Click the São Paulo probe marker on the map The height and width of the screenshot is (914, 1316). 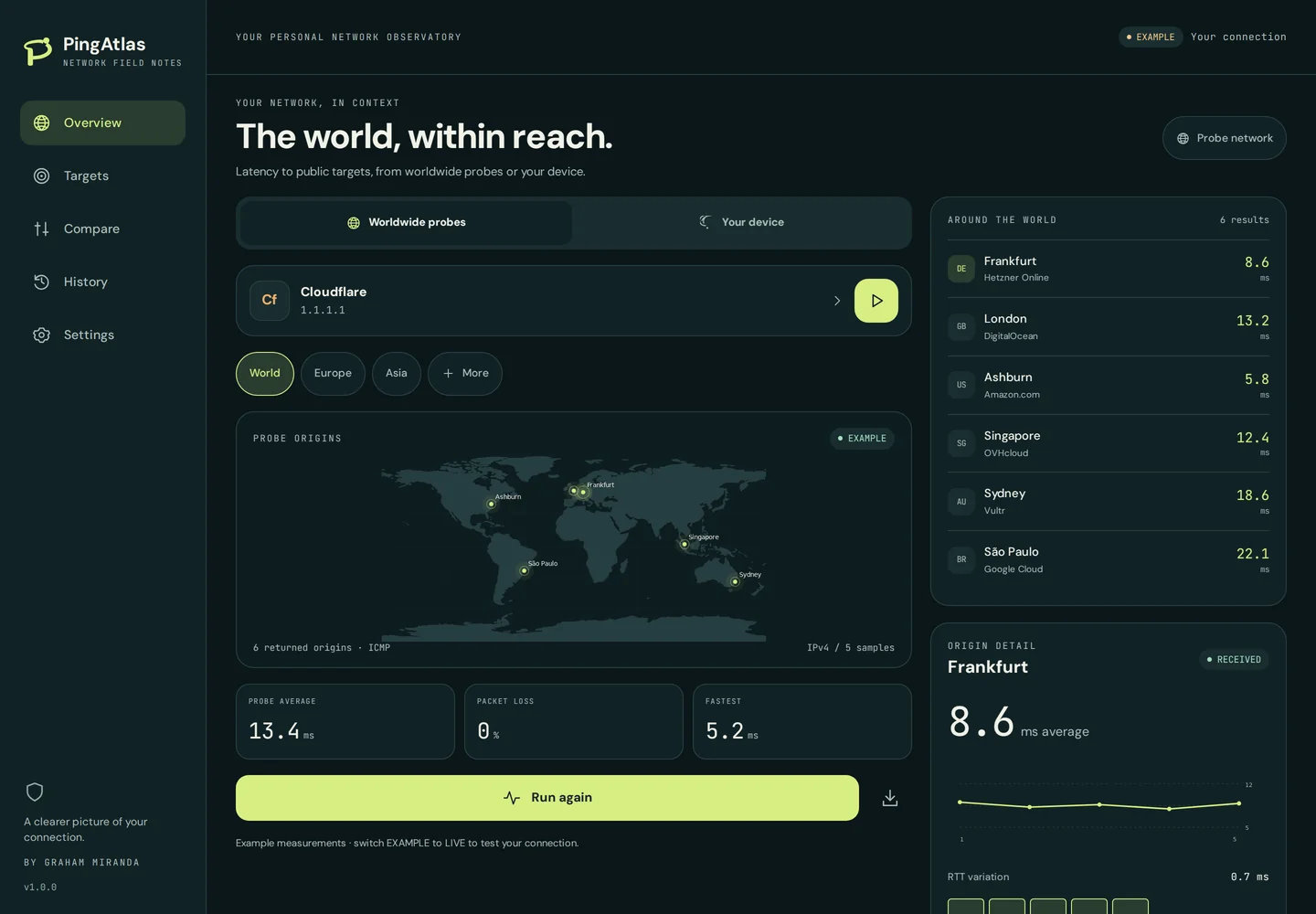(524, 570)
